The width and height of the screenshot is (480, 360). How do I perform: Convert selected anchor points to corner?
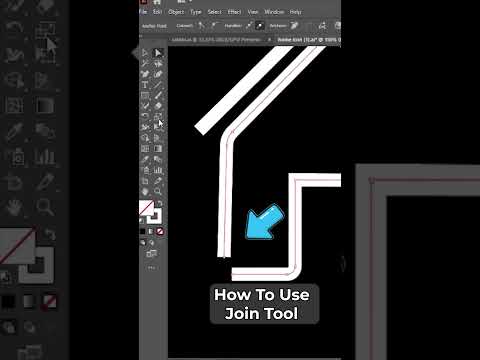(201, 25)
